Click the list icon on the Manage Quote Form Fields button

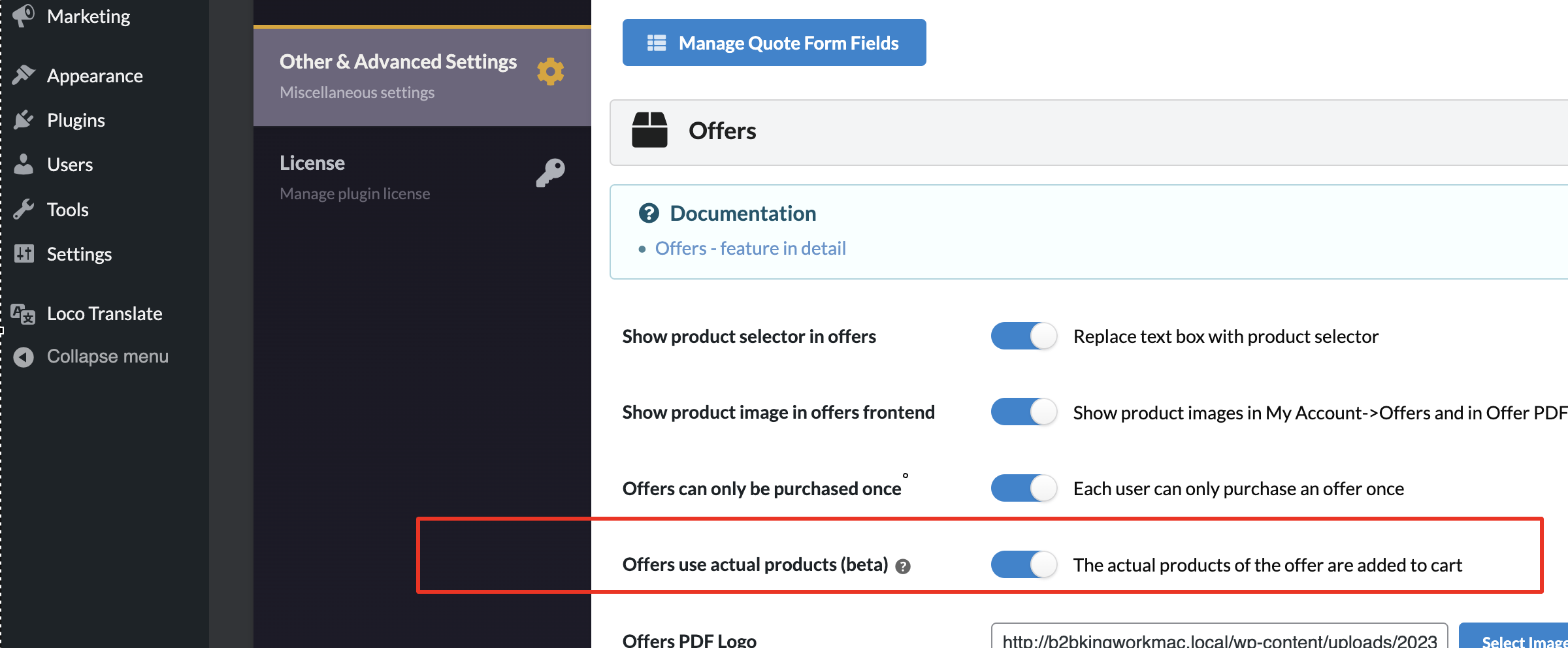click(x=656, y=42)
